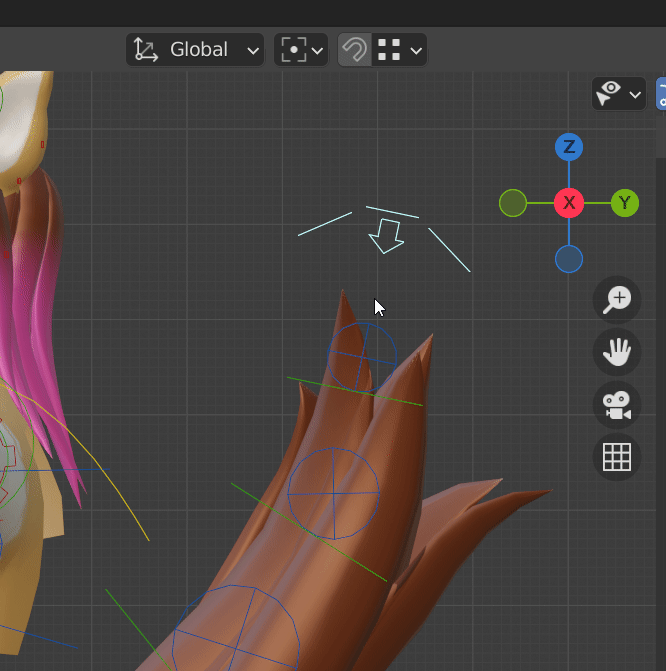Viewport: 666px width, 671px height.
Task: Click the Z axis gizmo ball
Action: (569, 147)
